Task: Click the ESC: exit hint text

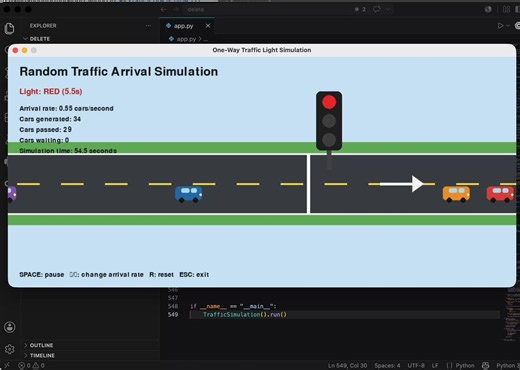Action: tap(194, 275)
